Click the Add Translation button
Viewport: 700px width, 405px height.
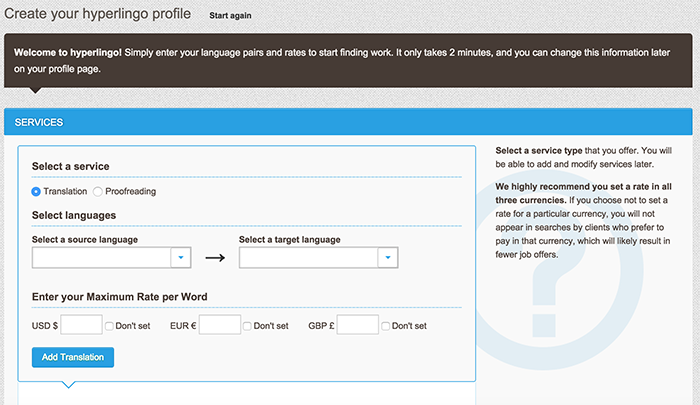point(73,357)
